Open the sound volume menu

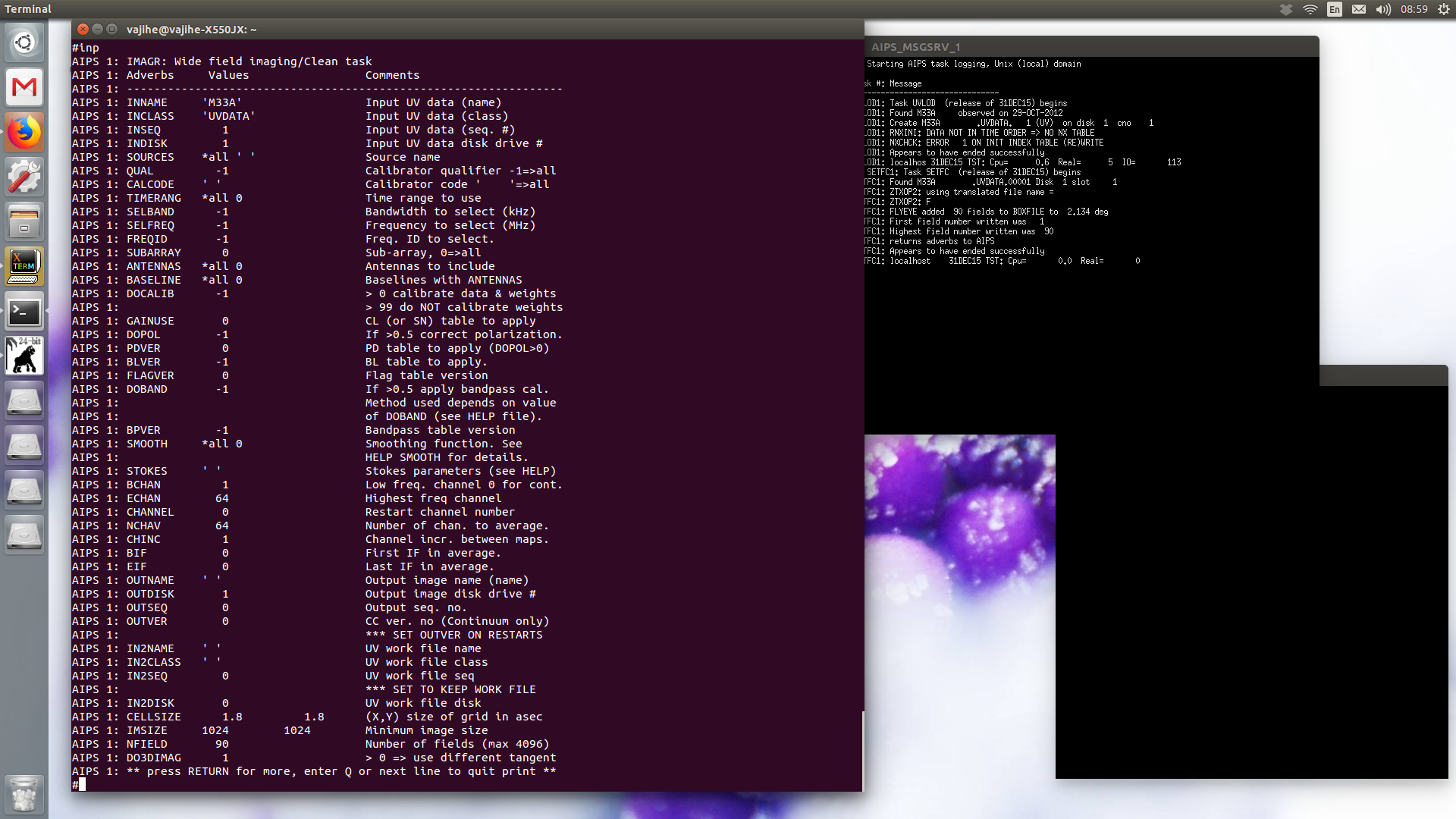tap(1383, 9)
